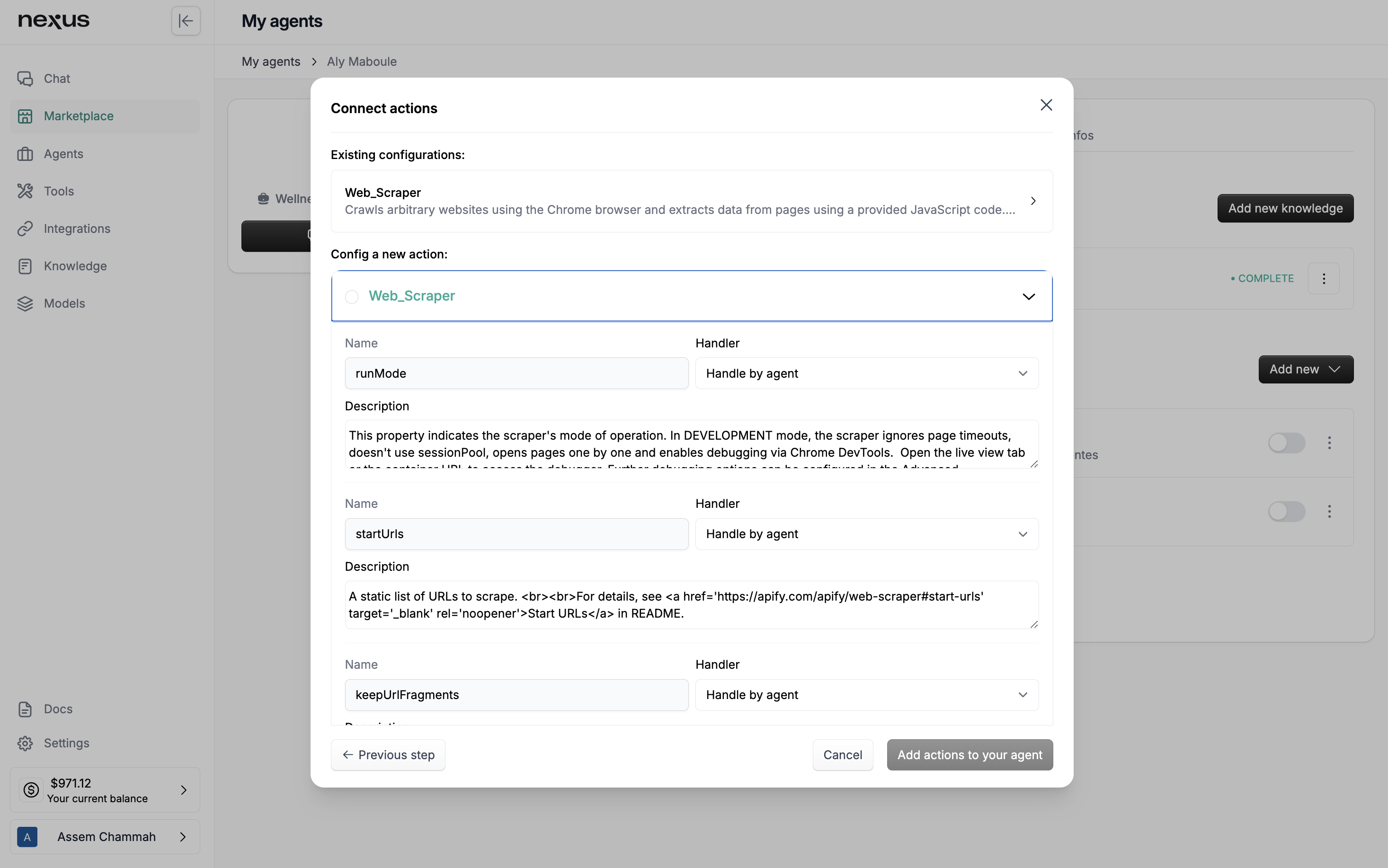Open the Agents sidebar item
1388x868 pixels.
[x=105, y=154]
